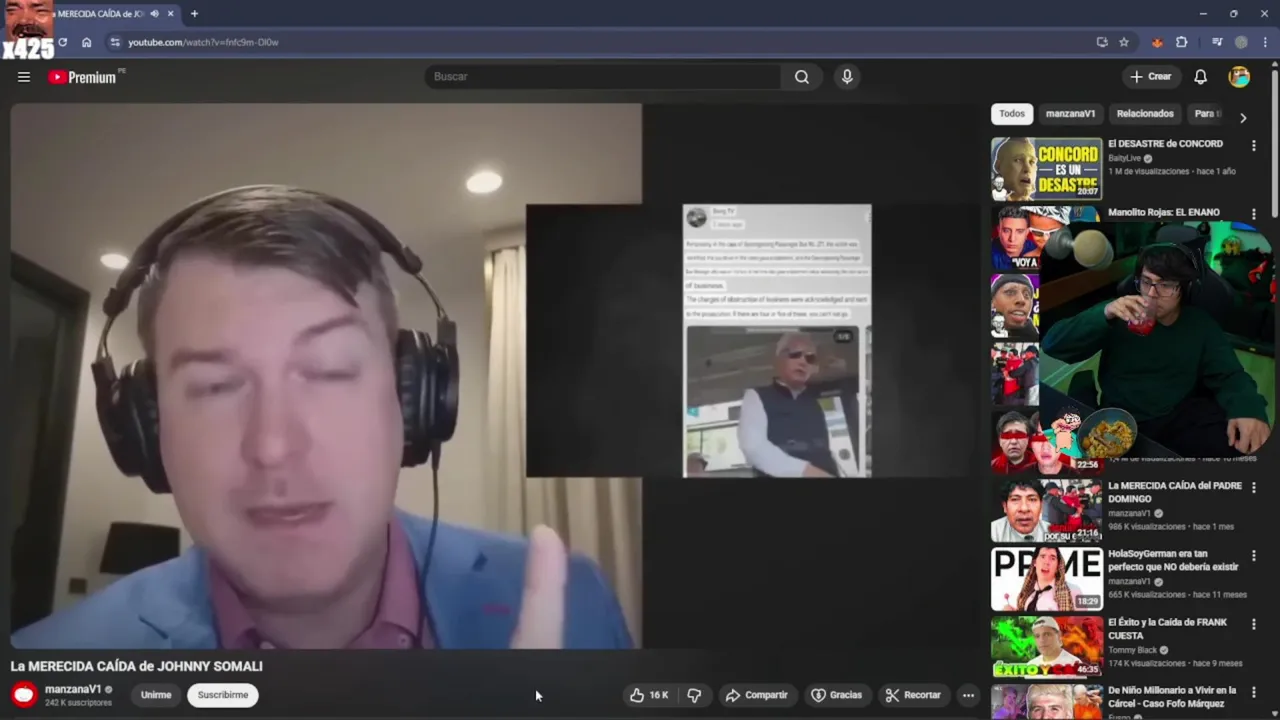Bookmark this page with star icon

(x=1124, y=42)
